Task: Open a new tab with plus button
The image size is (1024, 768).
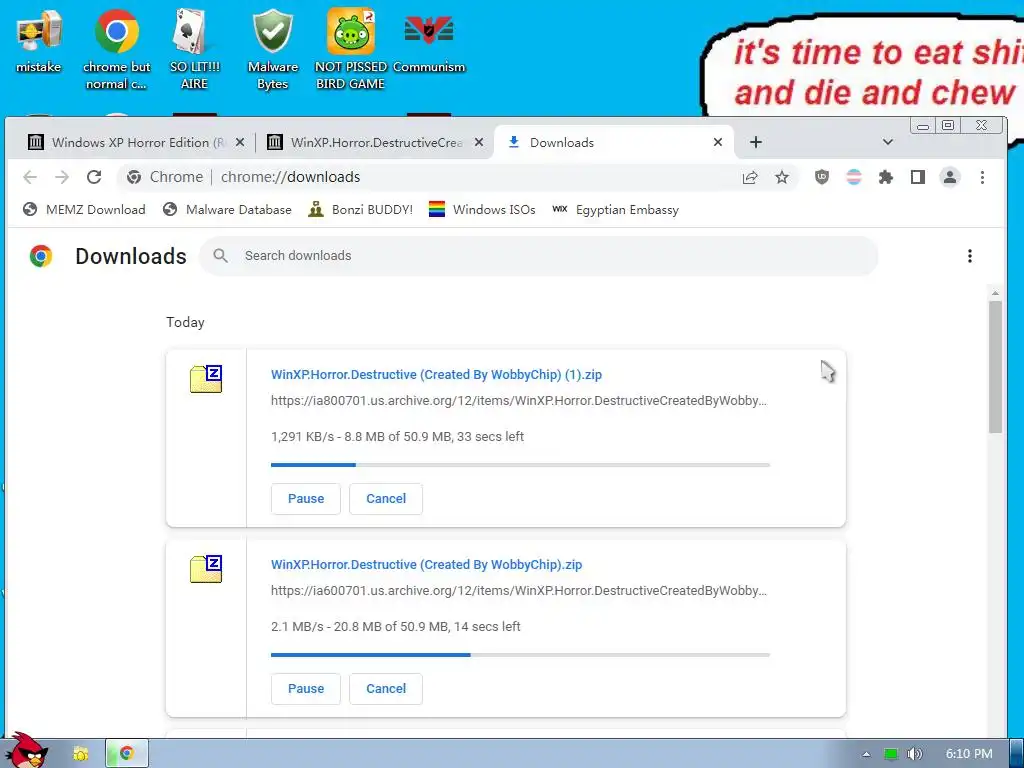Action: tap(756, 142)
